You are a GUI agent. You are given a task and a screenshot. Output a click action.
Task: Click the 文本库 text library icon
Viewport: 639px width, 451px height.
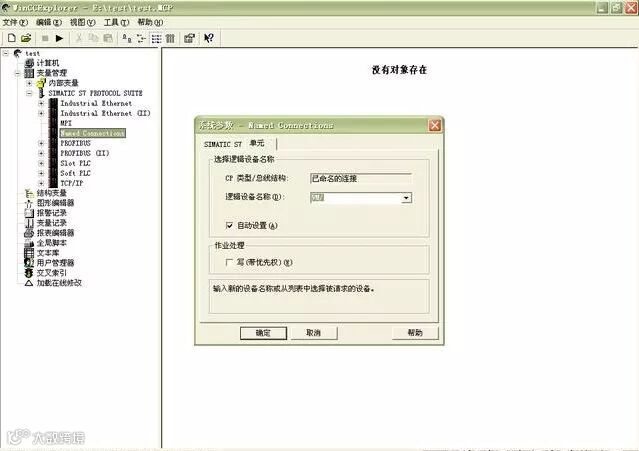(29, 253)
